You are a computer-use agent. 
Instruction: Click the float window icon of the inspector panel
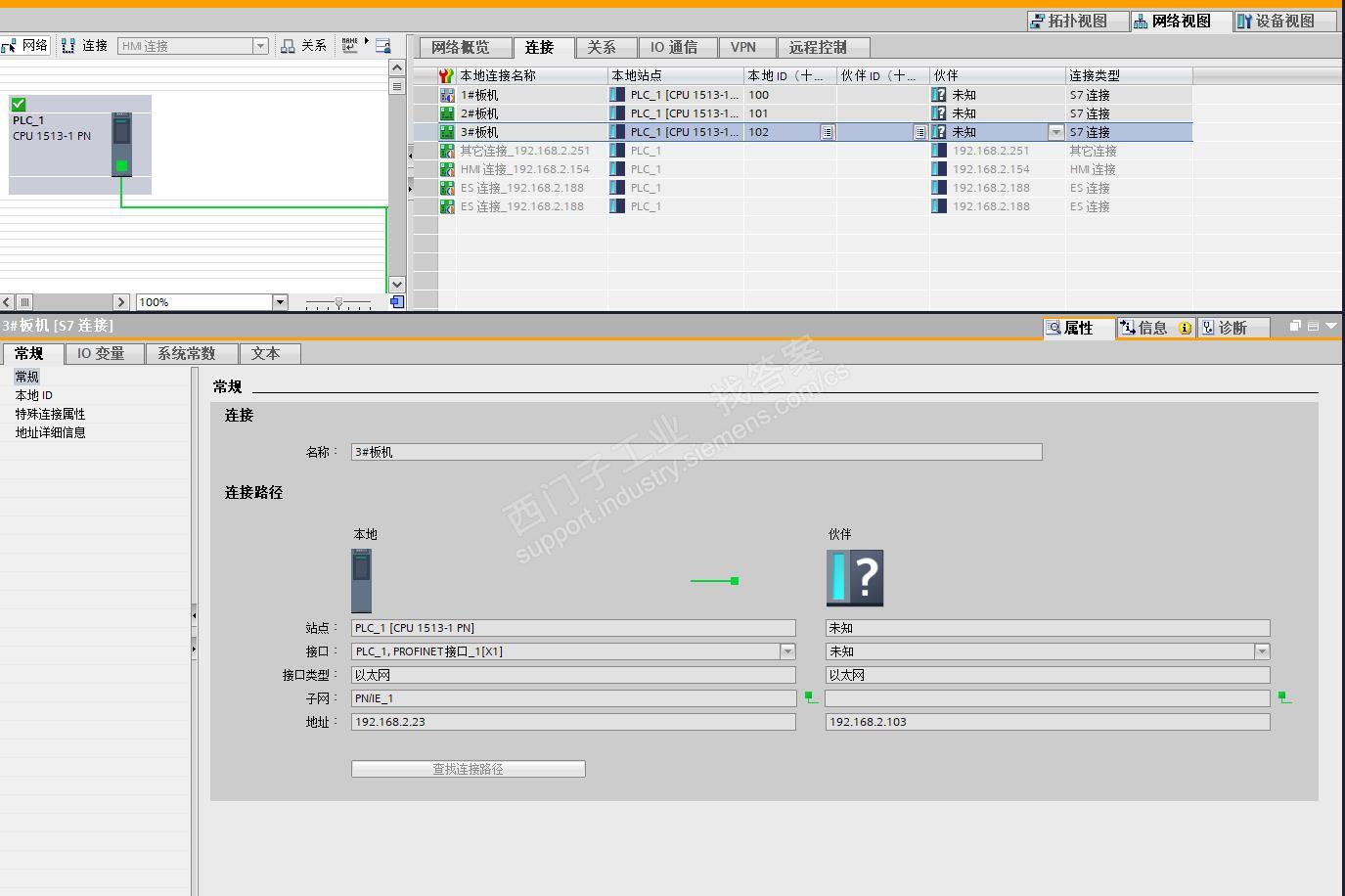pos(1295,326)
